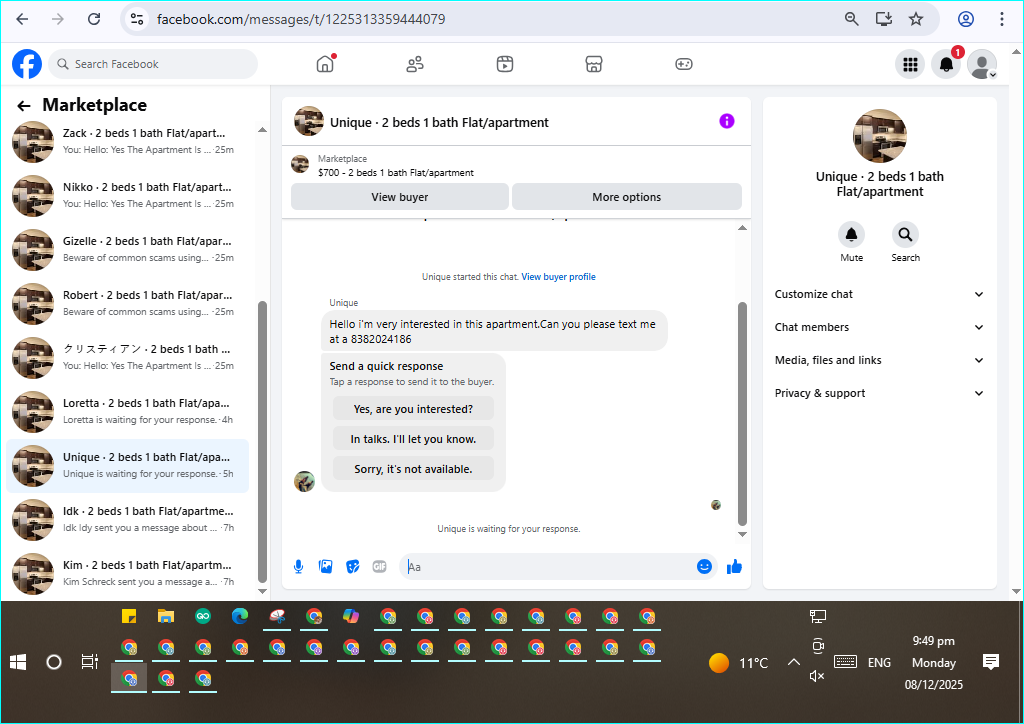Open the Chrome zoom magnifier icon

[x=852, y=19]
